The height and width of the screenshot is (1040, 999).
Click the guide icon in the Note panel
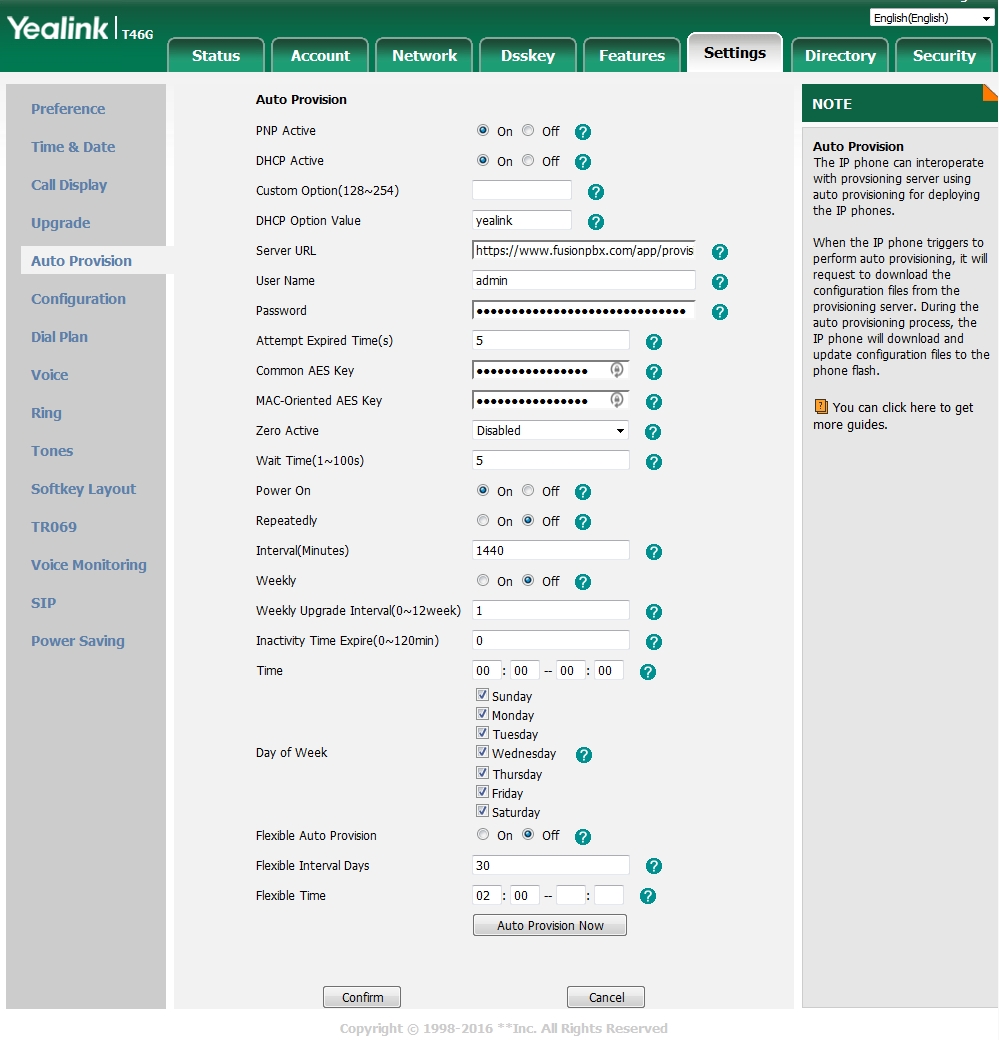821,407
